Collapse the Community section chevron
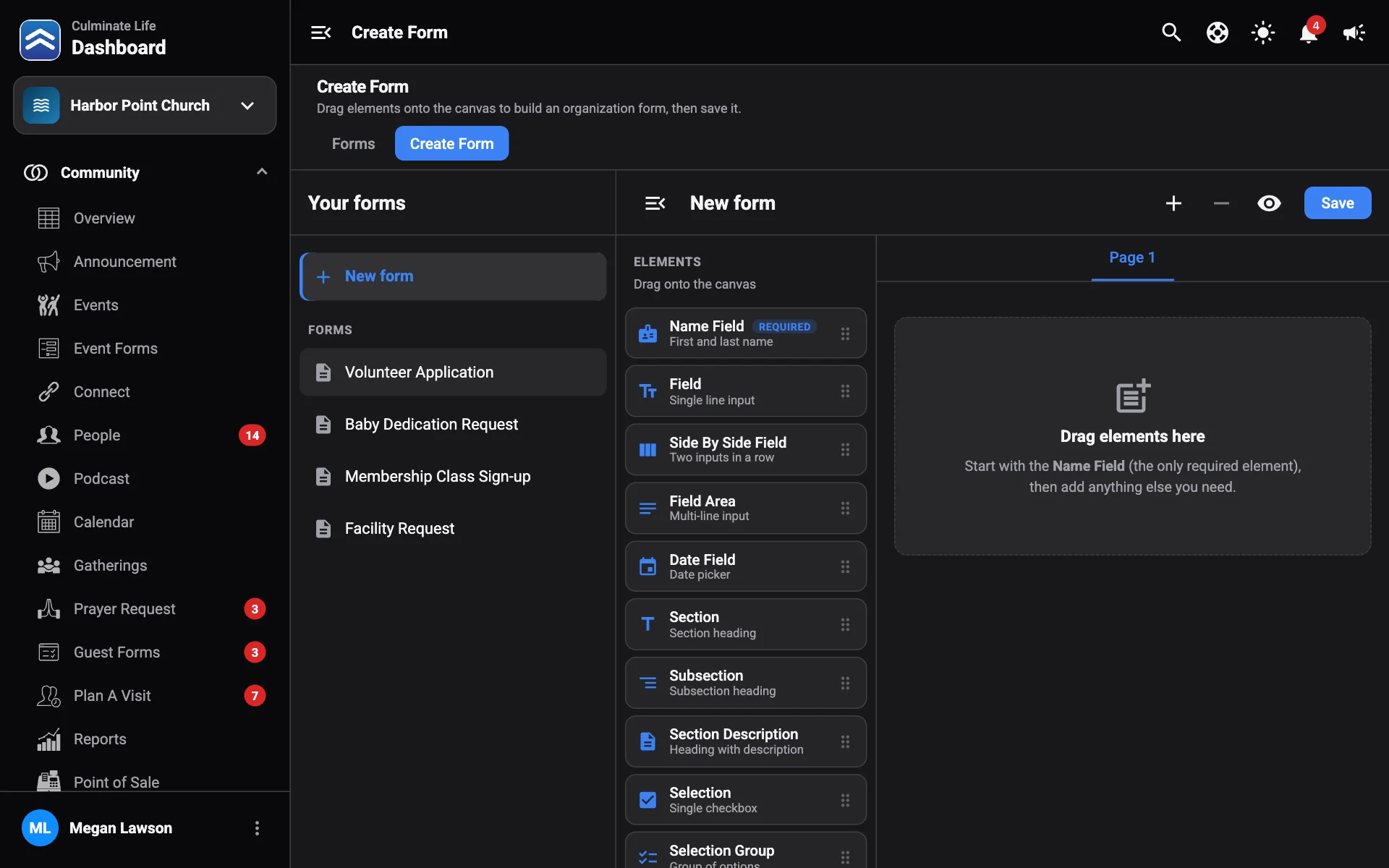This screenshot has height=868, width=1389. click(x=262, y=172)
